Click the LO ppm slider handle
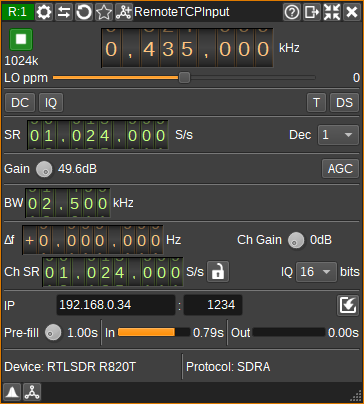Screen dimensions: 364x404 (184, 77)
